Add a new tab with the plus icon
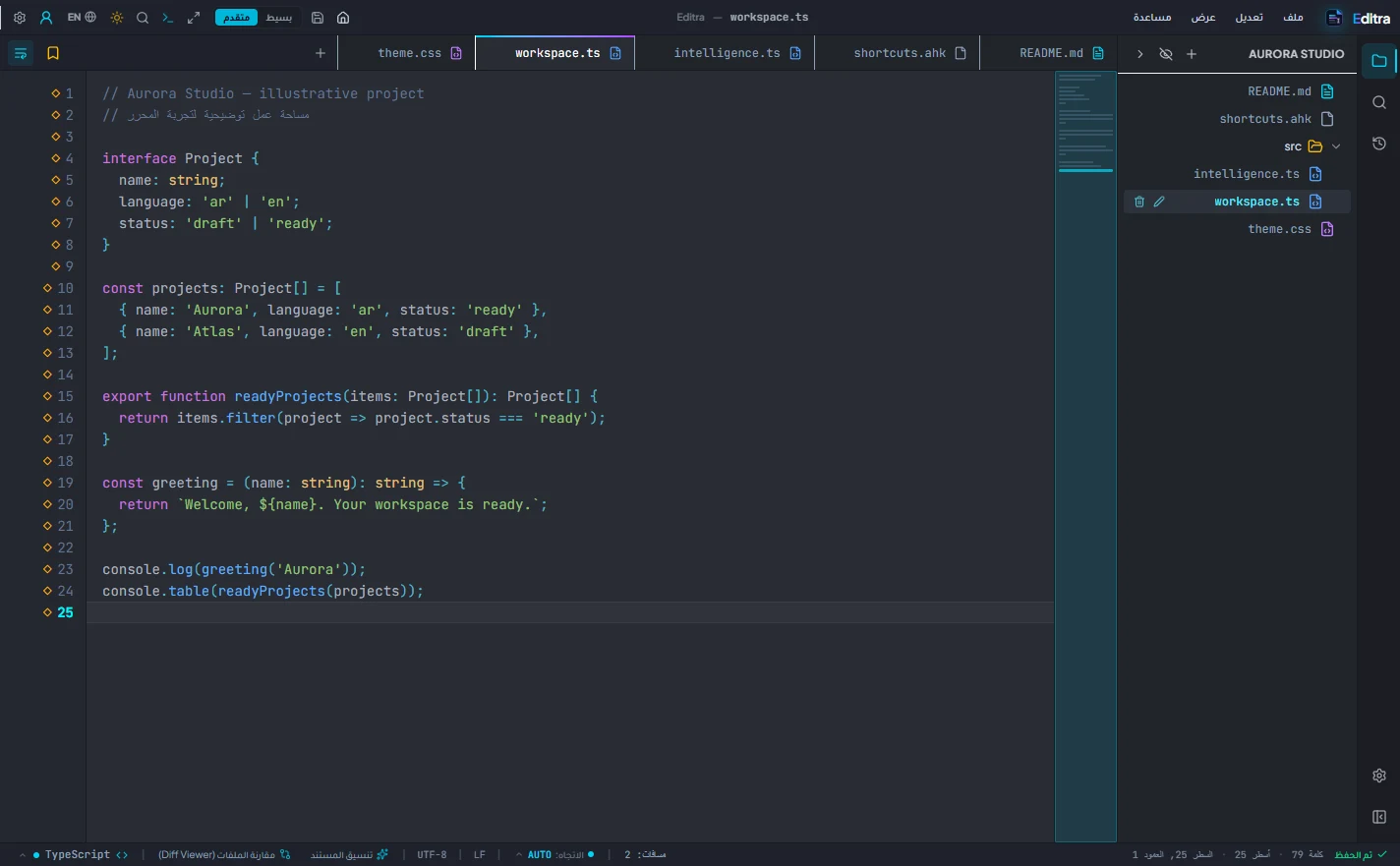The height and width of the screenshot is (866, 1400). 321,53
